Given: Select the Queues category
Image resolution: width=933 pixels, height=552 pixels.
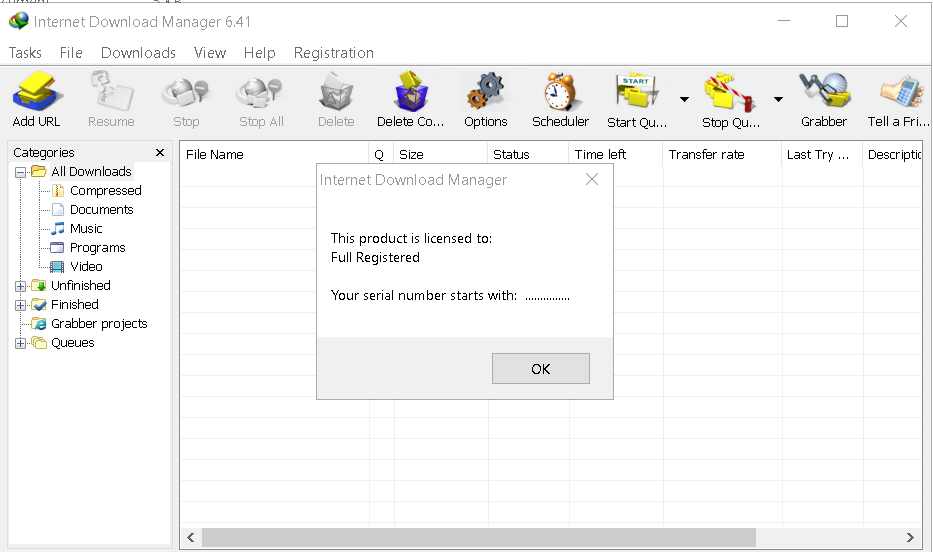Looking at the screenshot, I should 73,343.
